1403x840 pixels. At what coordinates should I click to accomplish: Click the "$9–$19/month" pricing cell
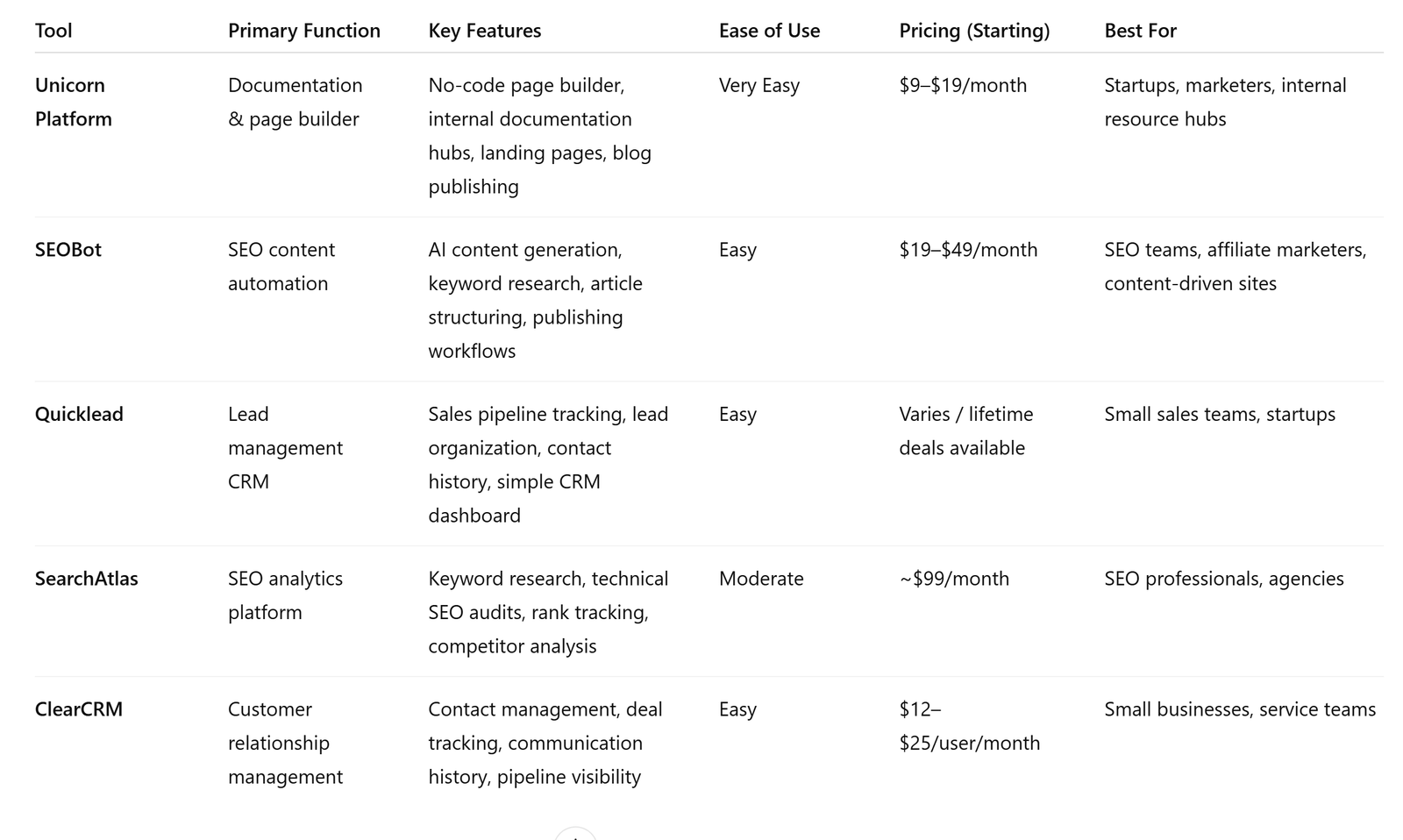coord(963,85)
